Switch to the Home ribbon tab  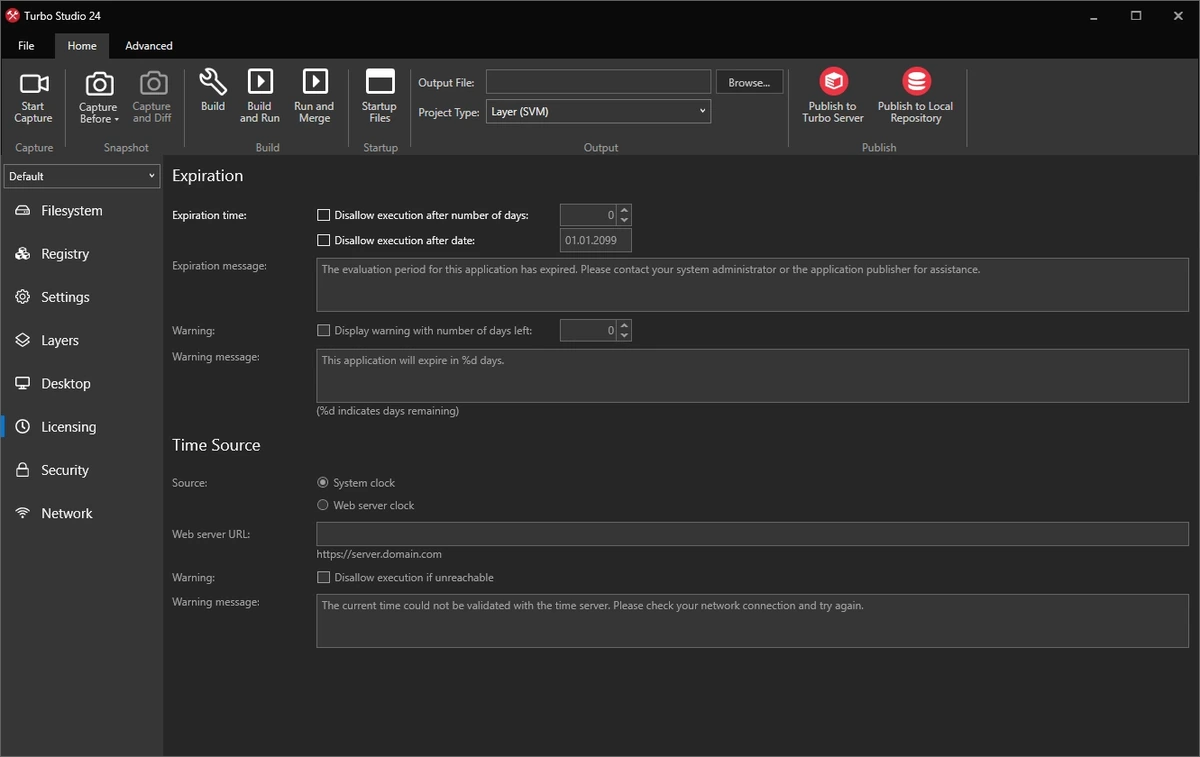tap(82, 46)
